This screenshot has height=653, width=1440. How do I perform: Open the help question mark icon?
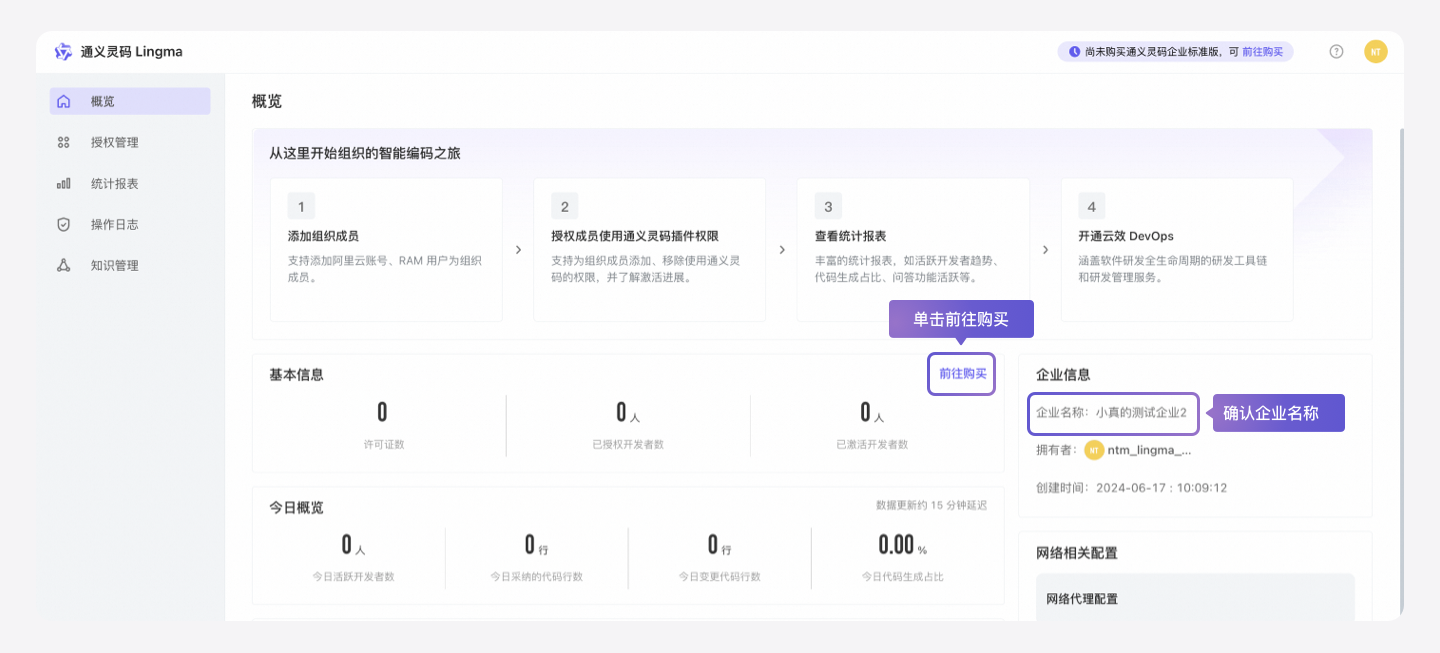click(x=1336, y=52)
